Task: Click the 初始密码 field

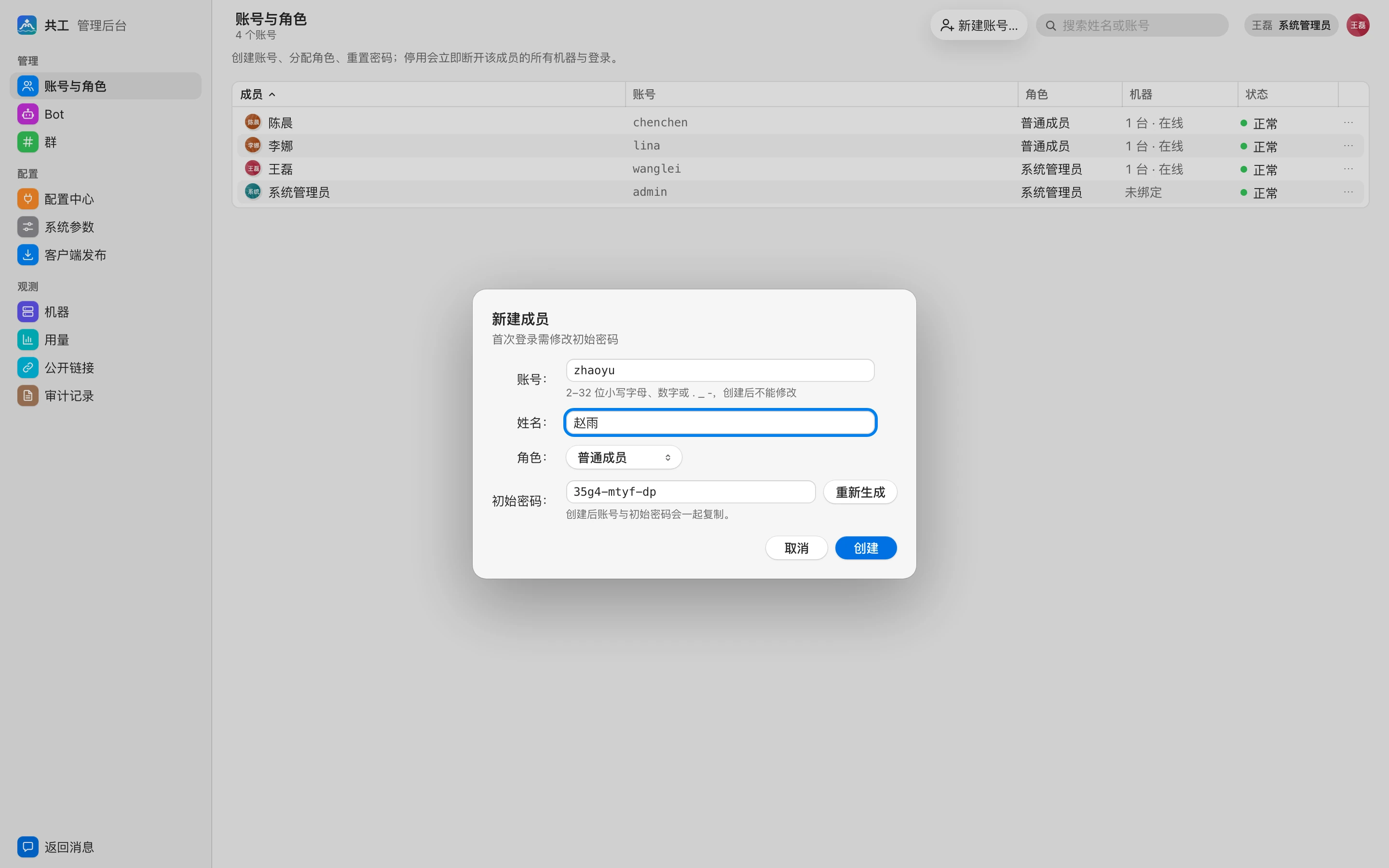Action: click(x=691, y=492)
